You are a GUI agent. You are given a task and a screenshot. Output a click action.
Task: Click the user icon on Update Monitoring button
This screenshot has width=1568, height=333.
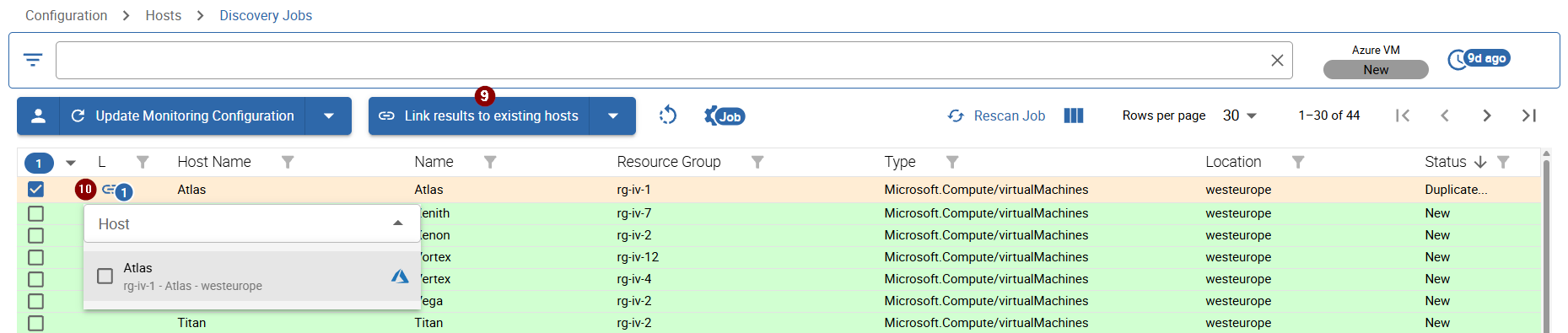point(38,116)
